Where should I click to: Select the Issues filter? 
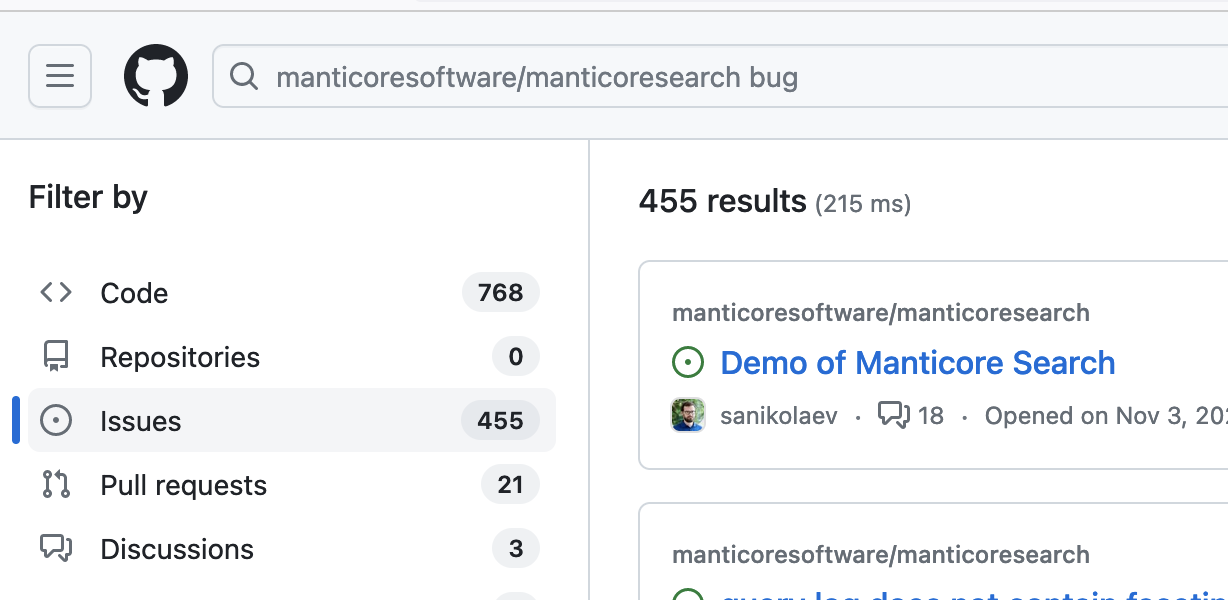click(292, 421)
